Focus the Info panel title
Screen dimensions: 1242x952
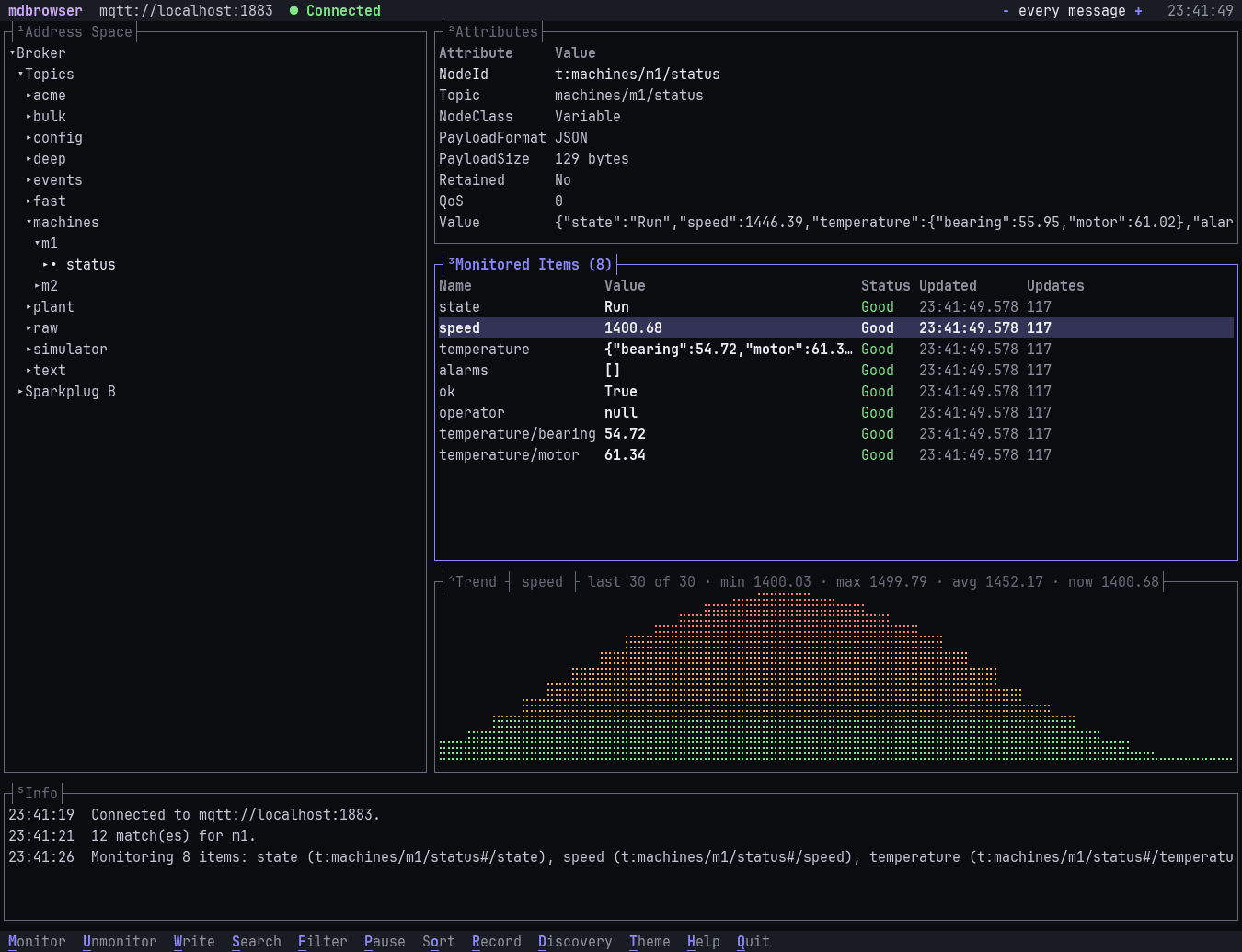tap(38, 794)
